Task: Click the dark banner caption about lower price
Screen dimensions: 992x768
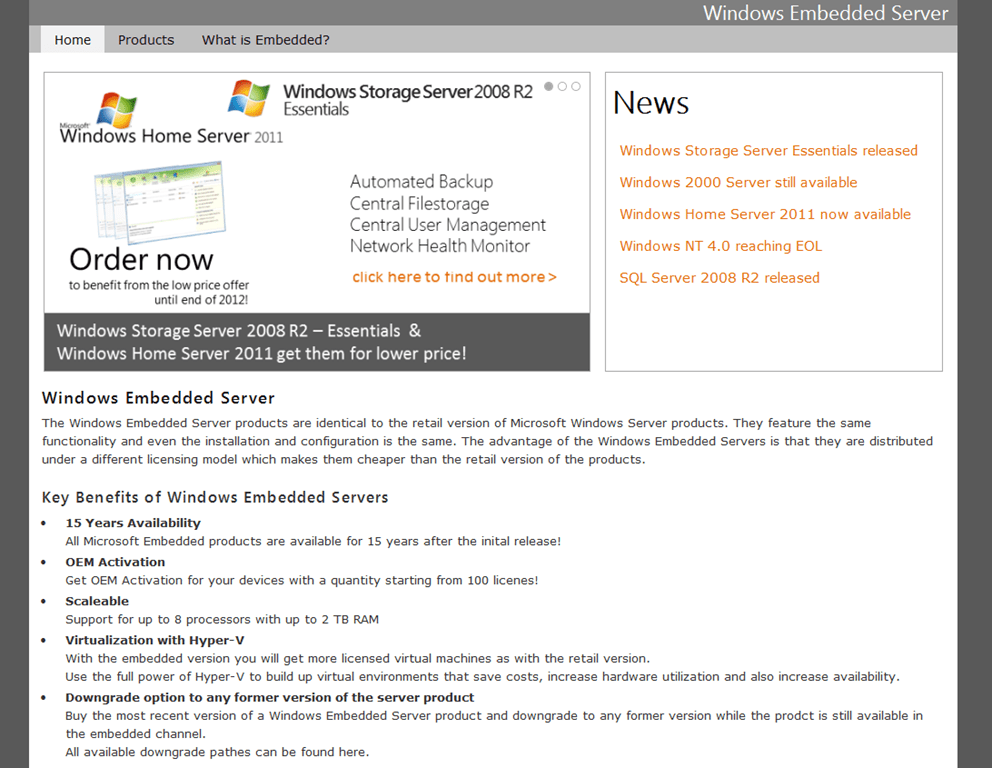Action: tap(317, 342)
